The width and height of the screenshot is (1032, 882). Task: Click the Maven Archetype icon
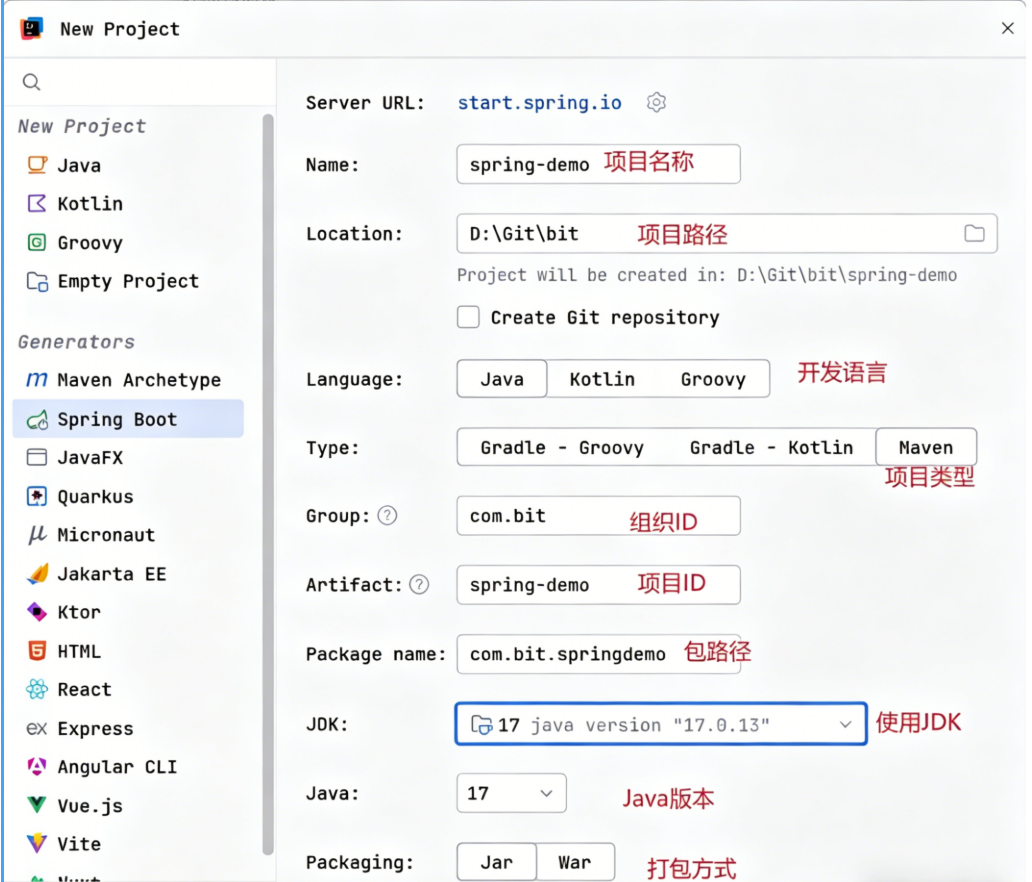pos(37,380)
